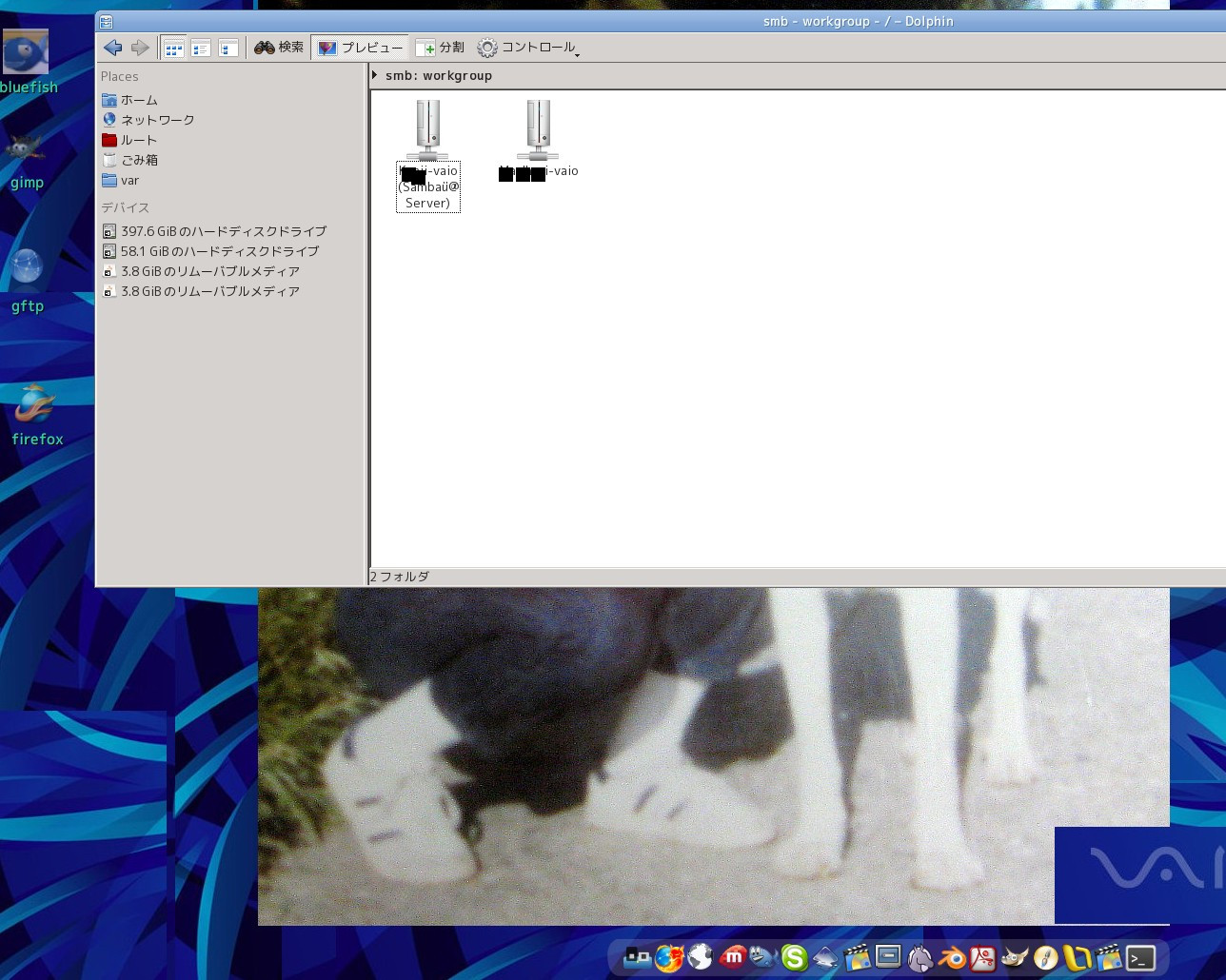Split the view with 分割 button
The image size is (1226, 980).
[x=440, y=48]
